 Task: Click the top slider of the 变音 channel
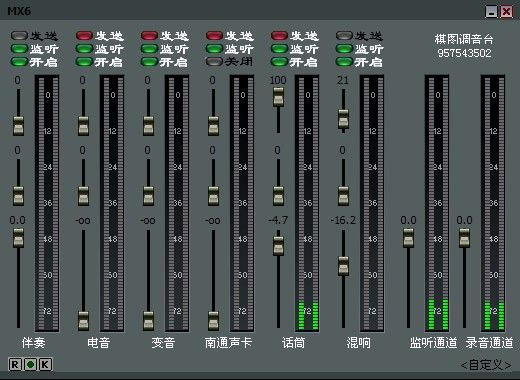(x=148, y=126)
